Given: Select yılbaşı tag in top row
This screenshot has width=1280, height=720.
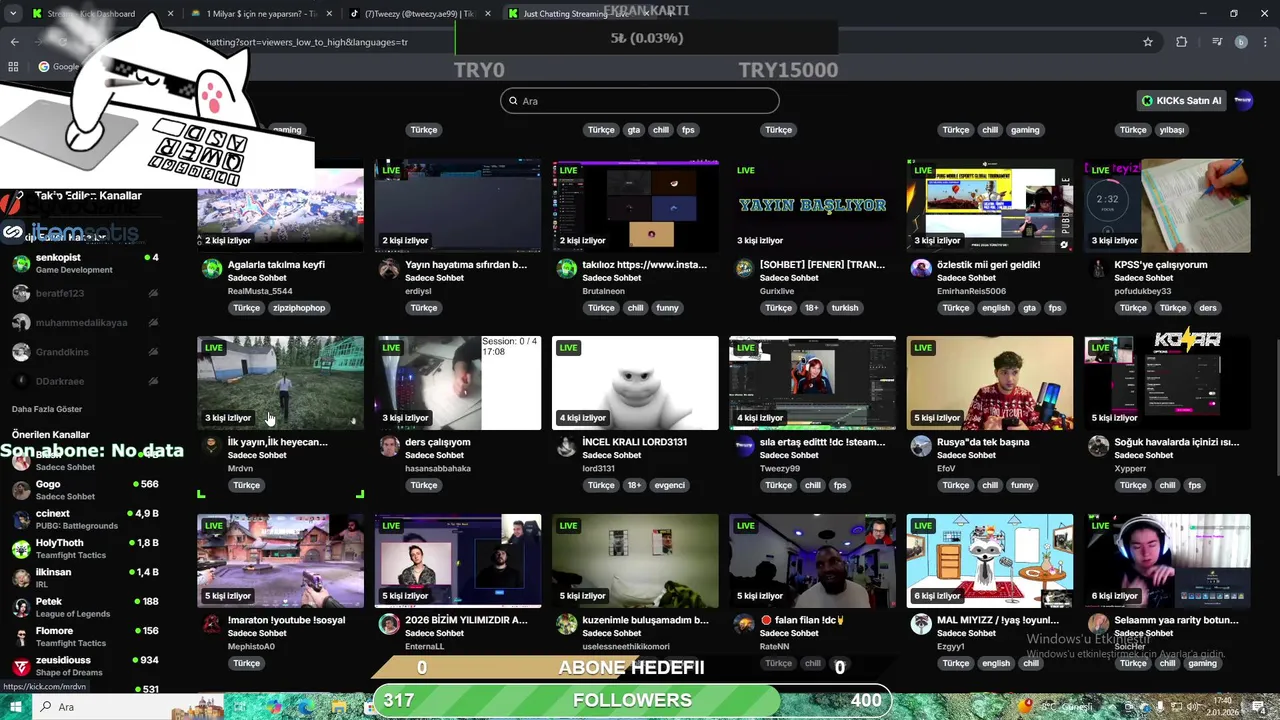Looking at the screenshot, I should 1171,130.
